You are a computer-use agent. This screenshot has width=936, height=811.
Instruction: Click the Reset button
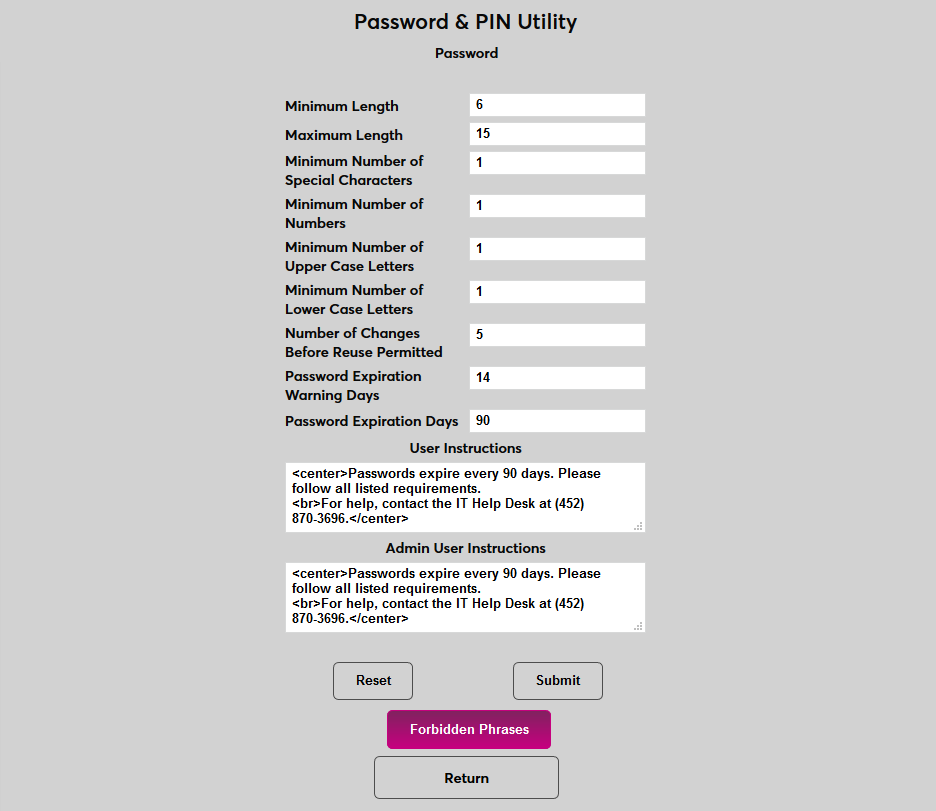coord(372,680)
